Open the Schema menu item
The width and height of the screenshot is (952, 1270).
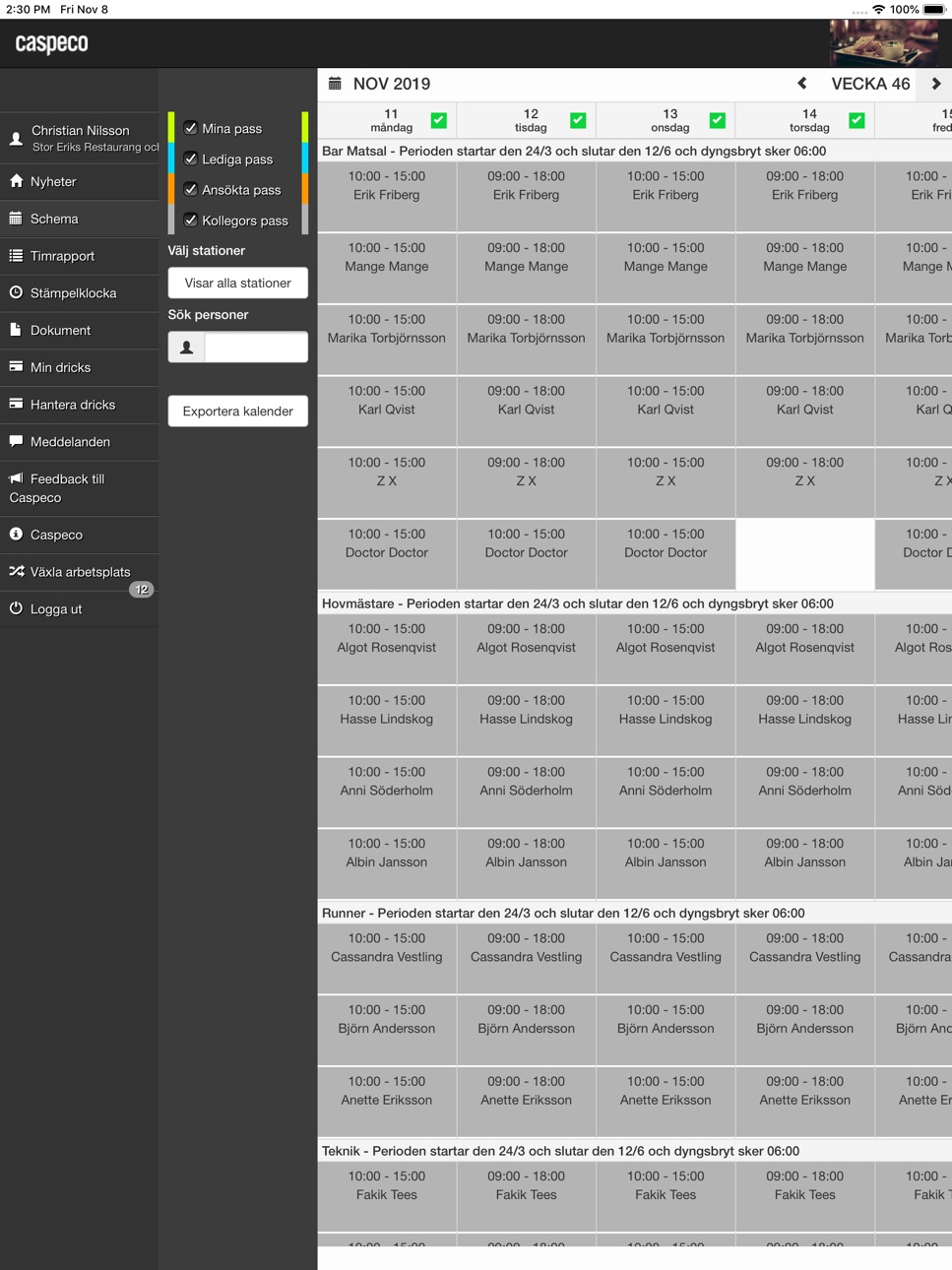[x=79, y=219]
